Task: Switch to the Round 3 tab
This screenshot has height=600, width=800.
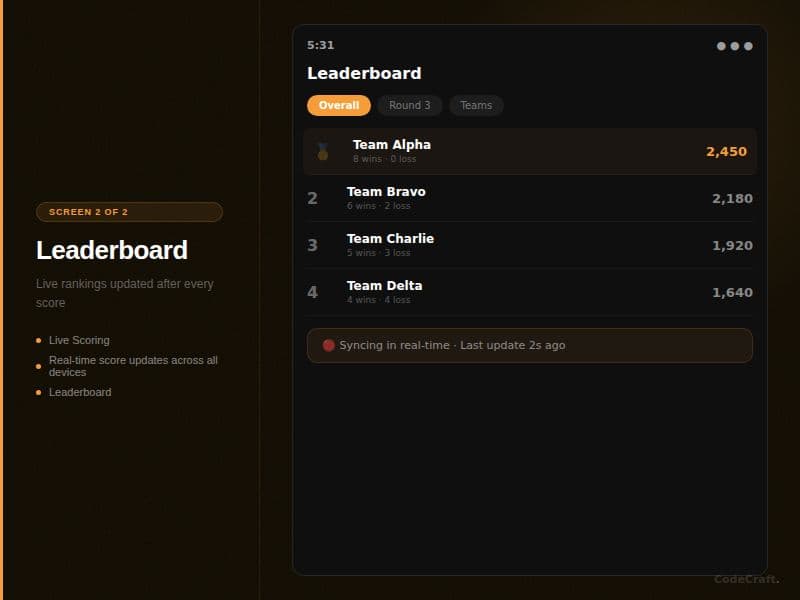Action: (410, 106)
